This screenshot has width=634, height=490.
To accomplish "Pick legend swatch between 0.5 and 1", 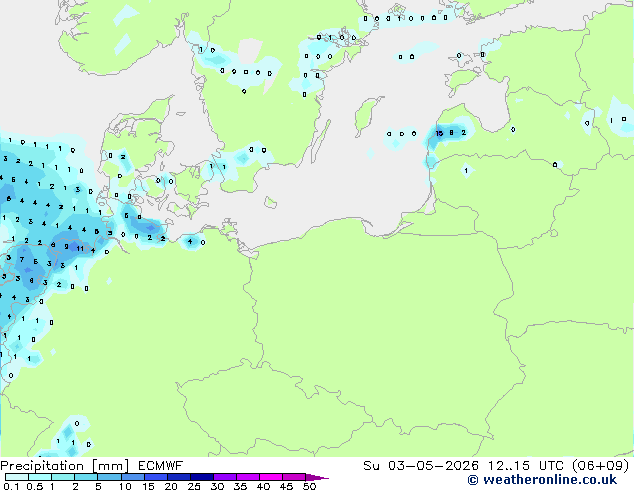I will point(40,477).
